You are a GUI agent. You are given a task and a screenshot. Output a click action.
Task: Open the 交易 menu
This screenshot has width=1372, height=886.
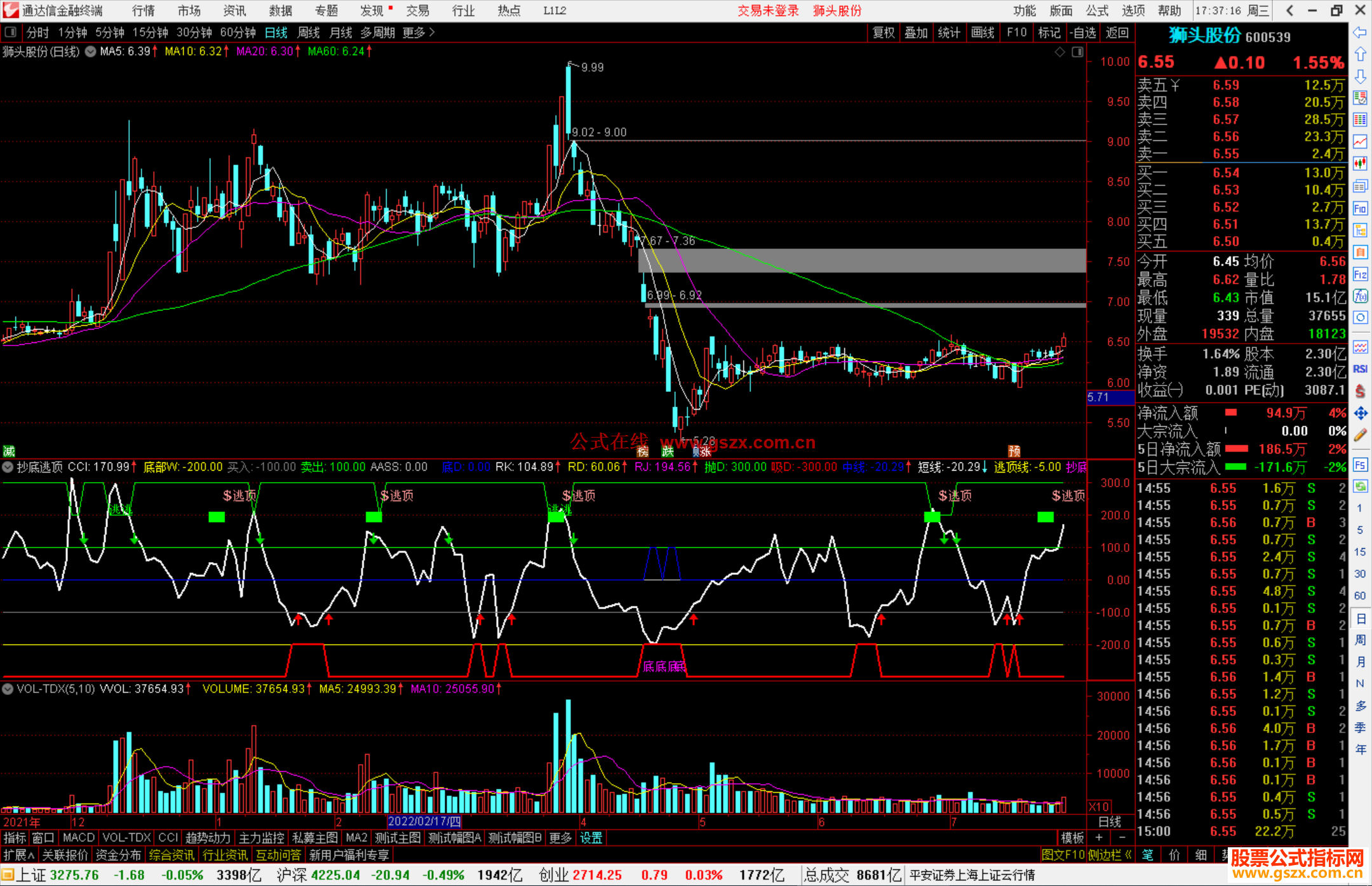pyautogui.click(x=418, y=10)
